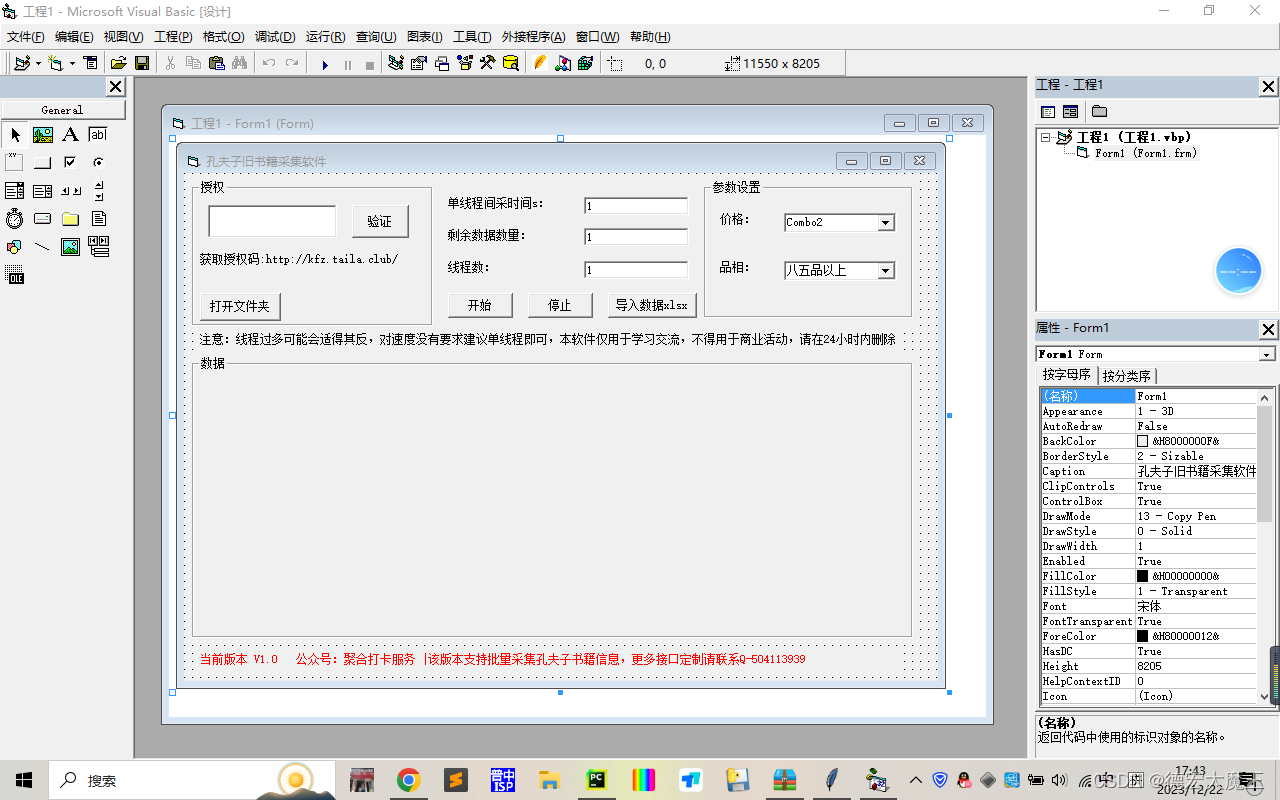1280x800 pixels.
Task: Open the Add Form toolbar dropdown arrow
Action: [x=72, y=63]
